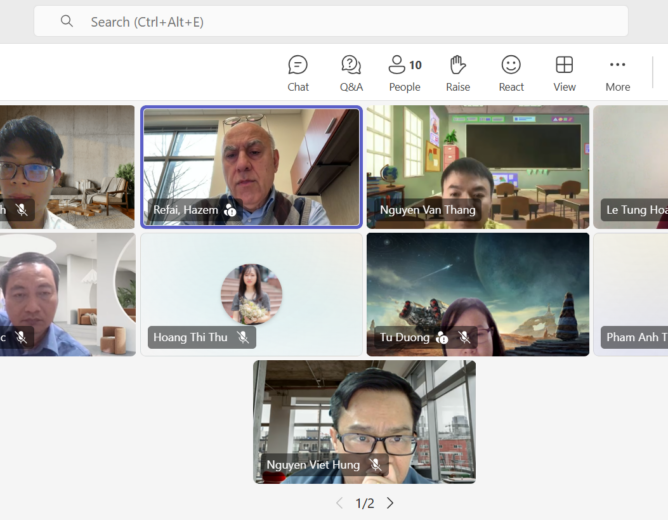This screenshot has height=520, width=668.
Task: Go to the previous participants page
Action: pos(340,503)
